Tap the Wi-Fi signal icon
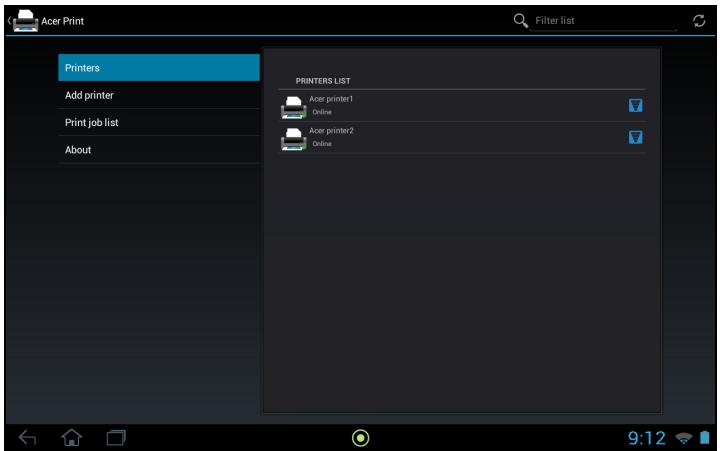The height and width of the screenshot is (451, 720). coord(684,438)
